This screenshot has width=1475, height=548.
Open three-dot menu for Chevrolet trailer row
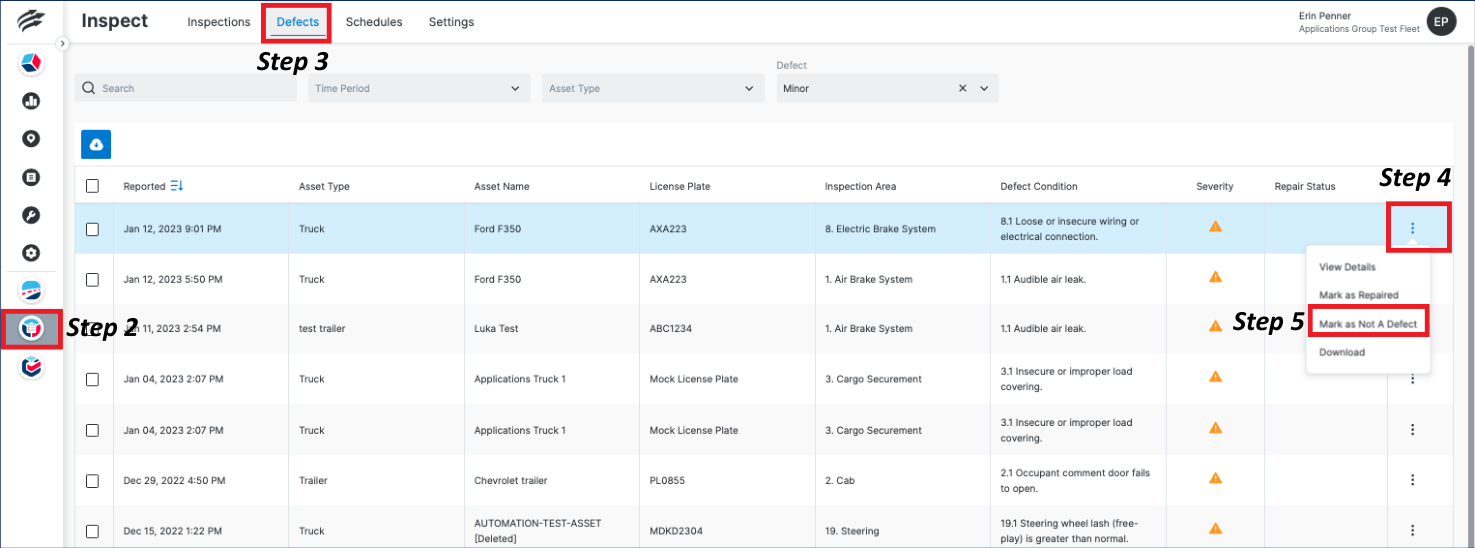click(1412, 481)
